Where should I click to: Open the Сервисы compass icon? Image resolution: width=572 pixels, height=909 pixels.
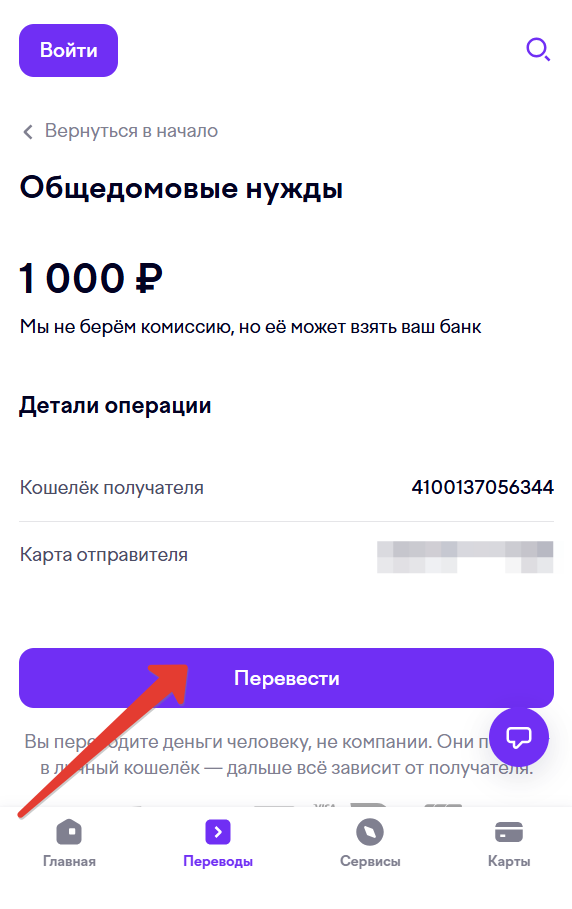(x=370, y=832)
